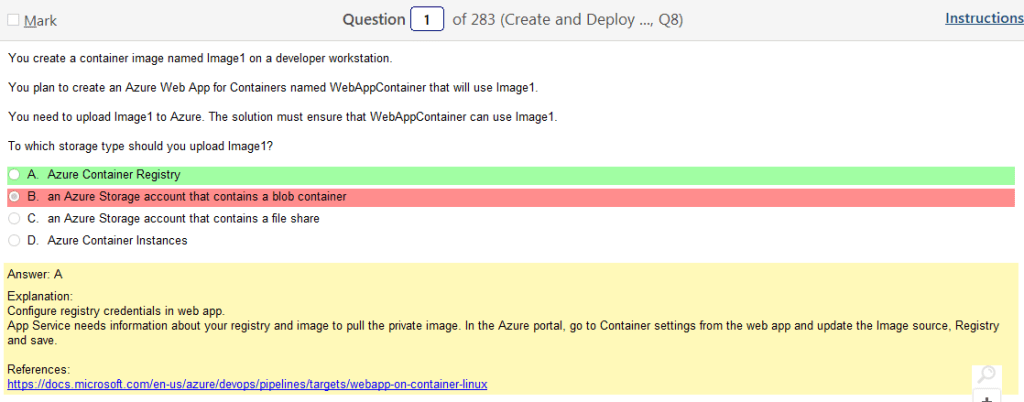Screen dimensions: 1024x402
Task: Select radio button for option B
Action: [x=14, y=196]
